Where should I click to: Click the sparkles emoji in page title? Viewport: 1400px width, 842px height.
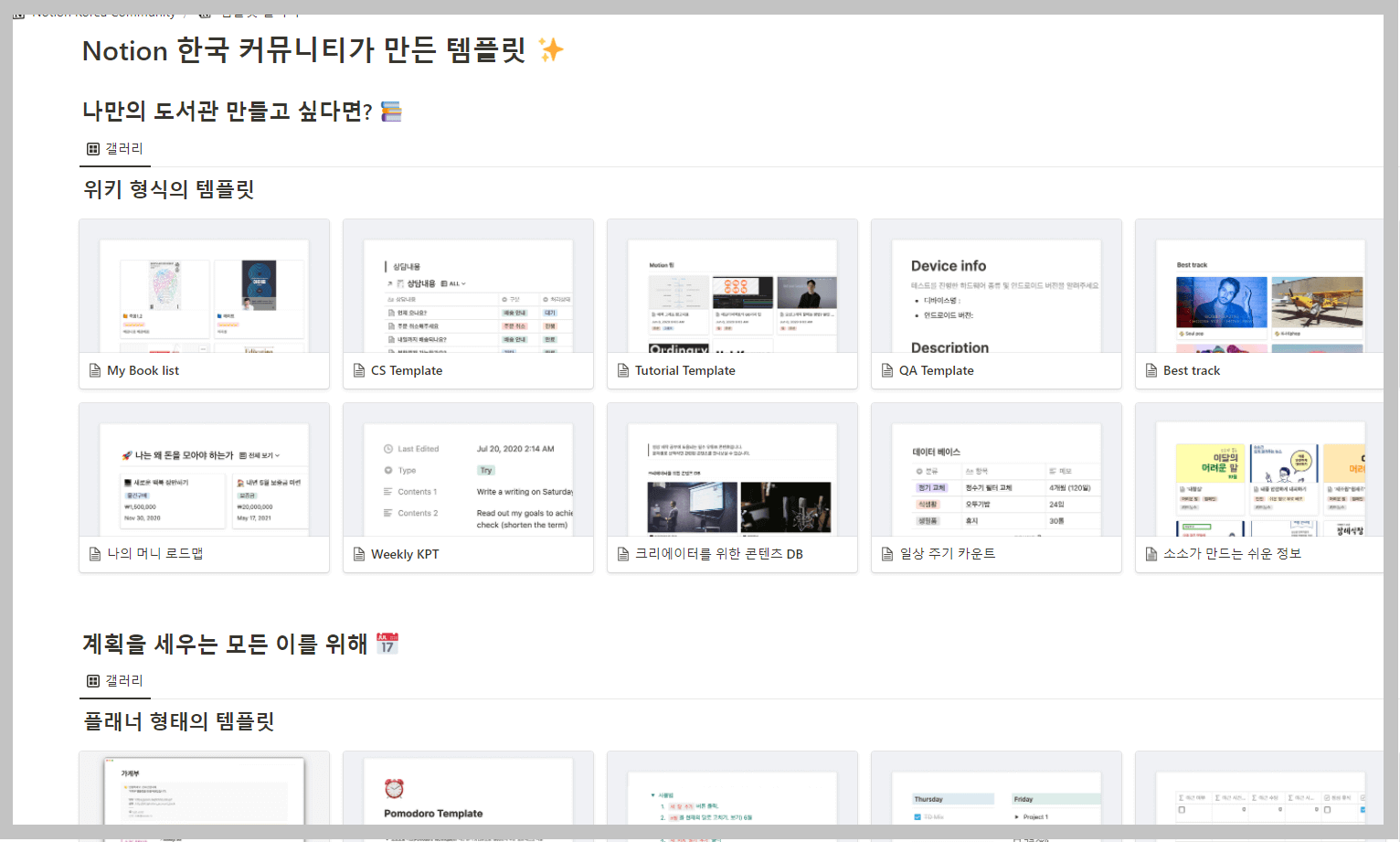(x=551, y=49)
